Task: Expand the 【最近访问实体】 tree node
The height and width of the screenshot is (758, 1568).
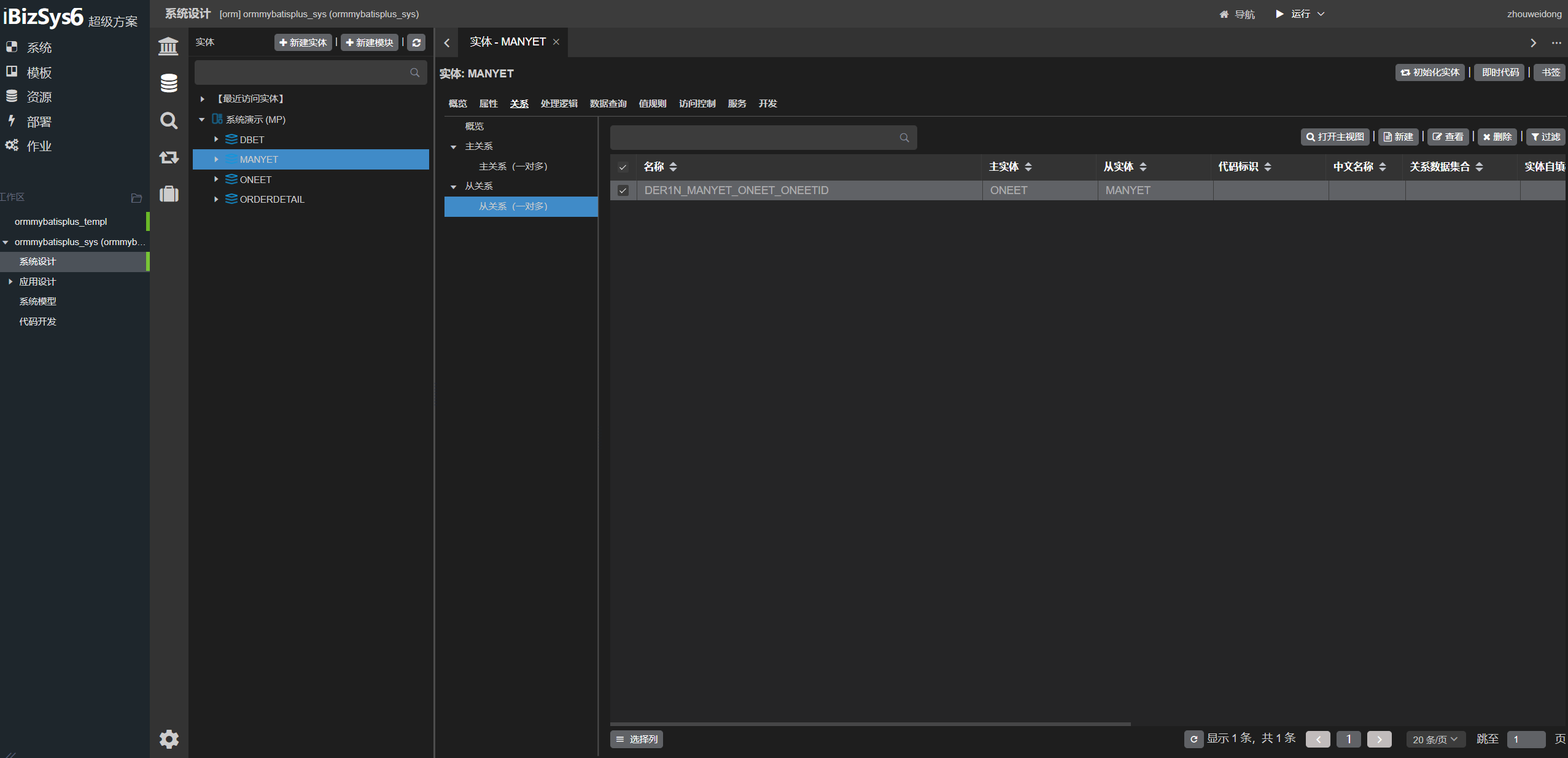Action: click(202, 99)
